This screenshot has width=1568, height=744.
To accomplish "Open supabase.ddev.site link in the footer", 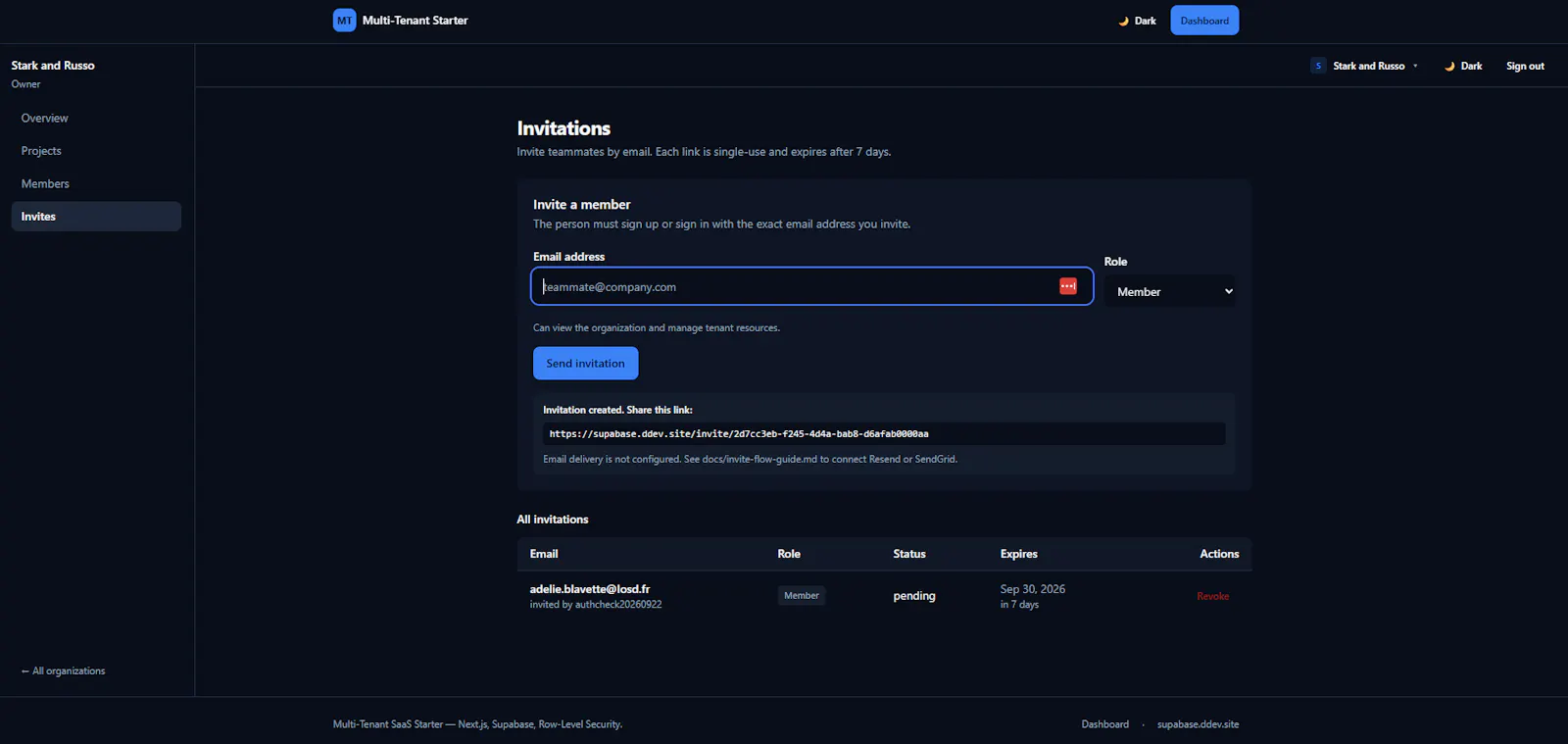I will coord(1198,724).
